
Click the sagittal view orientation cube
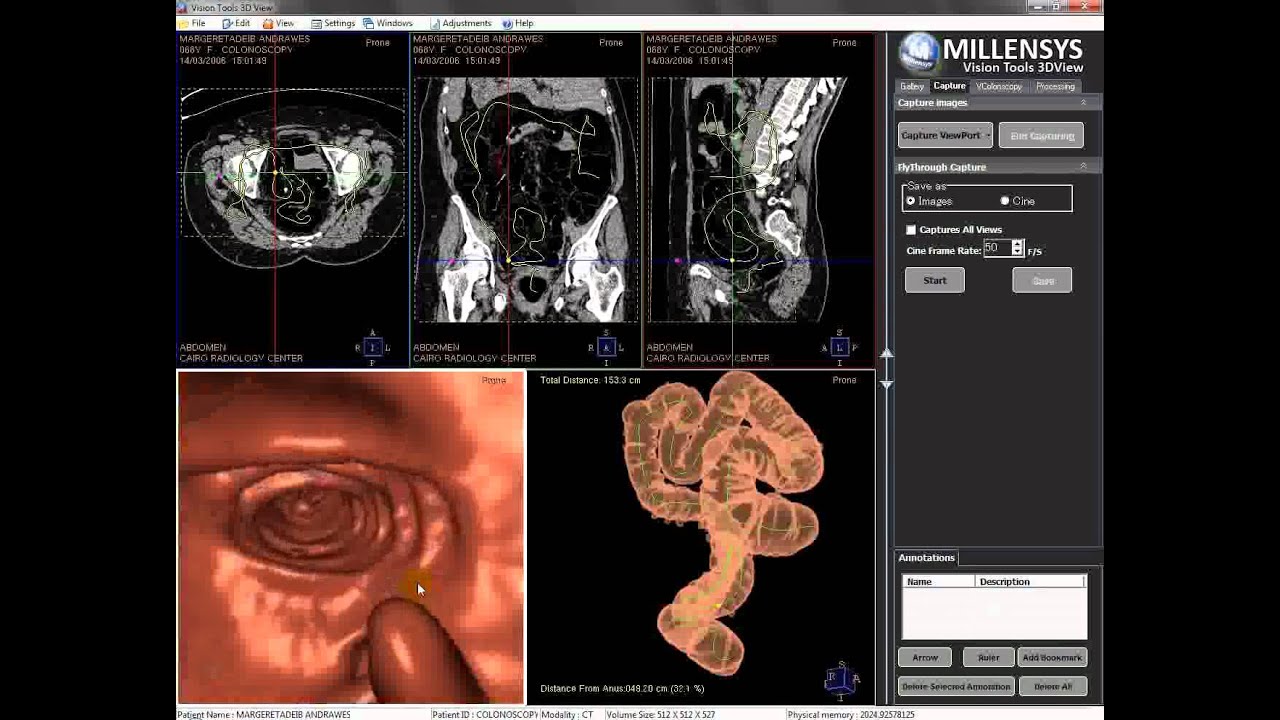[x=839, y=348]
